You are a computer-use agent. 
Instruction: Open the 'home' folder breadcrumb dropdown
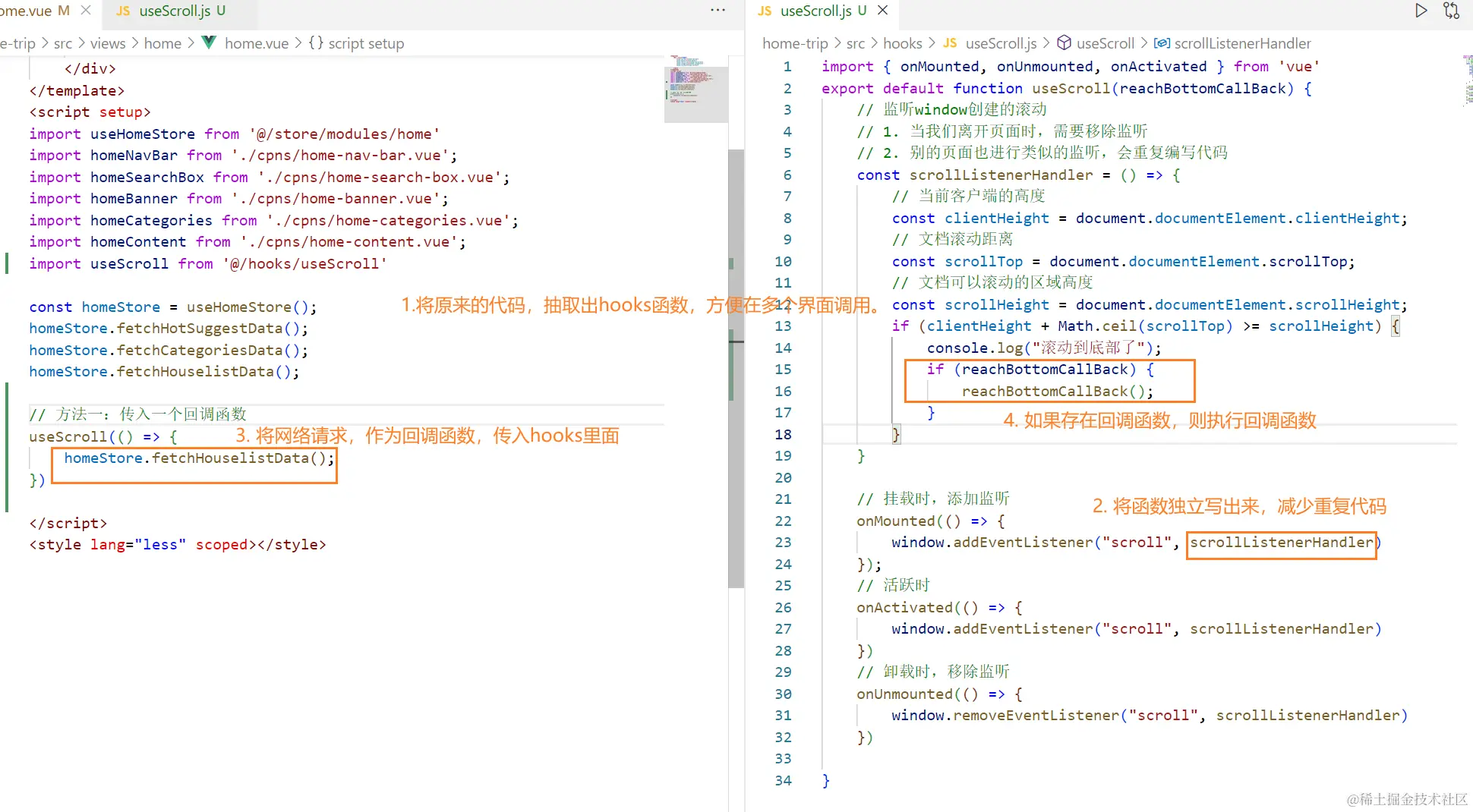click(162, 43)
